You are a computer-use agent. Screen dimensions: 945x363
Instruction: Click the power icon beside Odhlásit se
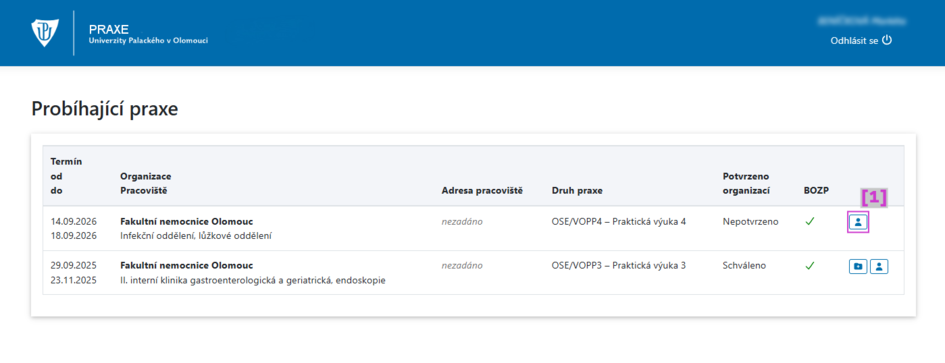click(x=886, y=40)
